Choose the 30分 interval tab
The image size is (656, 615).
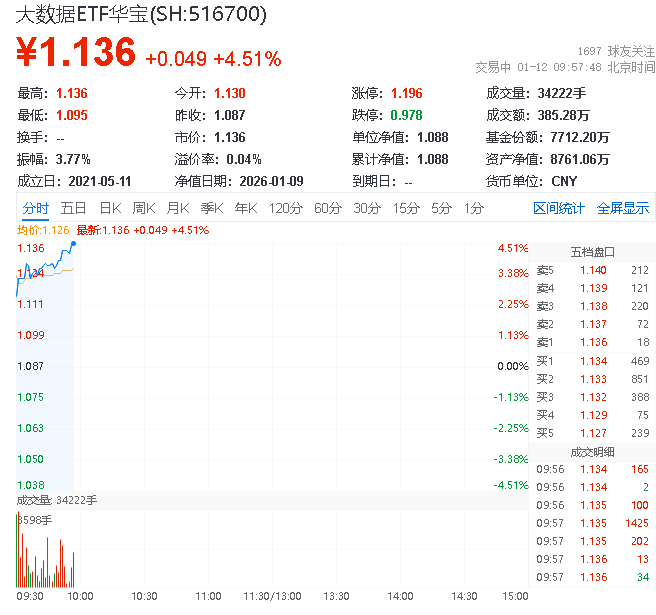pos(367,208)
